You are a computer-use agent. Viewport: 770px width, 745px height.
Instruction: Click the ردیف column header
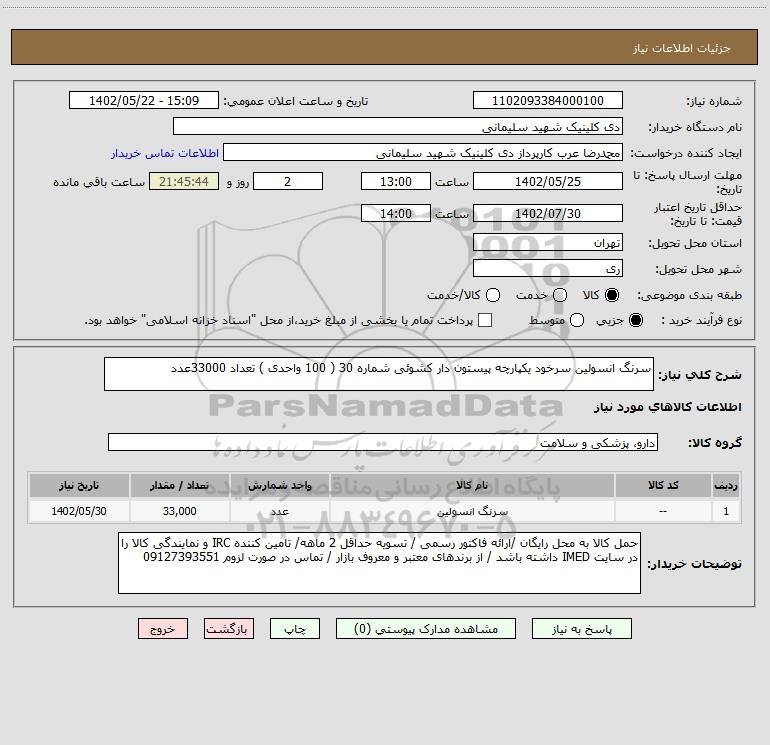pos(726,485)
